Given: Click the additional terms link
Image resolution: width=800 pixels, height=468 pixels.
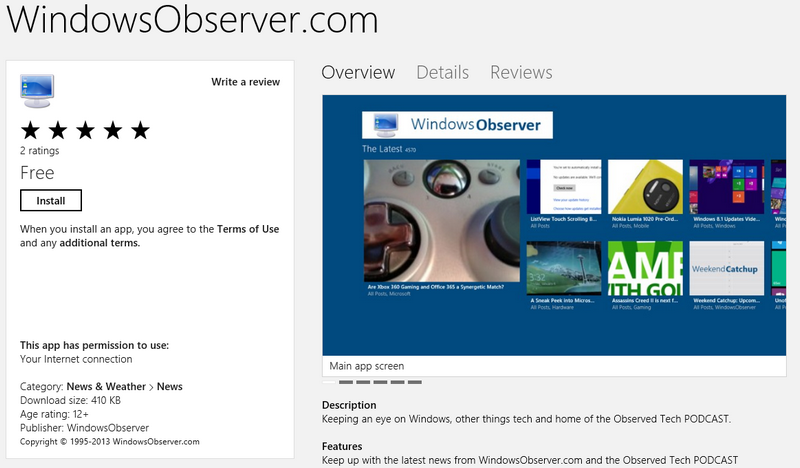Looking at the screenshot, I should [x=100, y=243].
